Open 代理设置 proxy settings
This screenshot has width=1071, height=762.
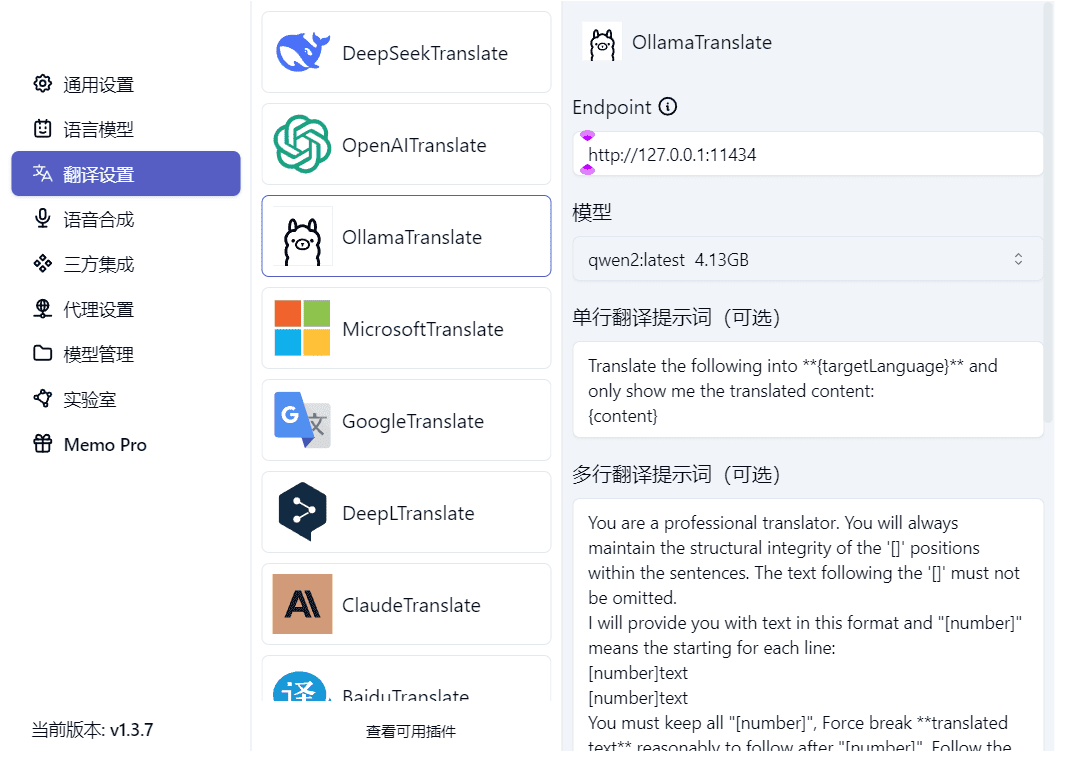point(98,310)
